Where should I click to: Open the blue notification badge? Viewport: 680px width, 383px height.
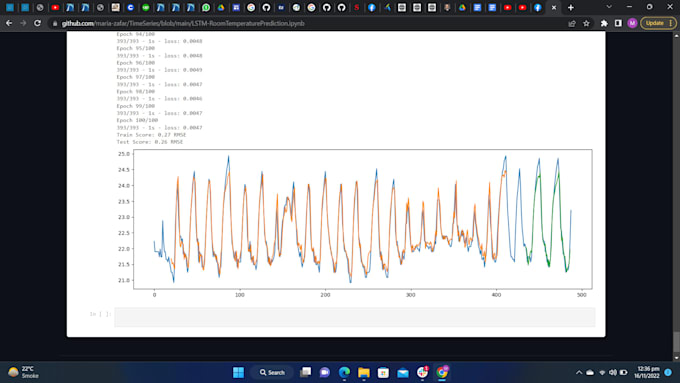pos(668,372)
